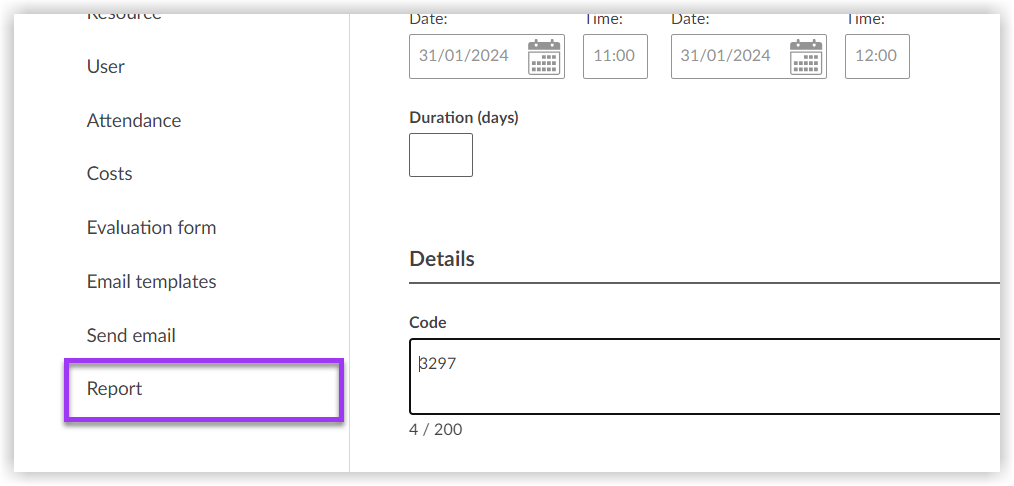Click the Code field label
Viewport: 1014px width, 486px height.
[428, 323]
